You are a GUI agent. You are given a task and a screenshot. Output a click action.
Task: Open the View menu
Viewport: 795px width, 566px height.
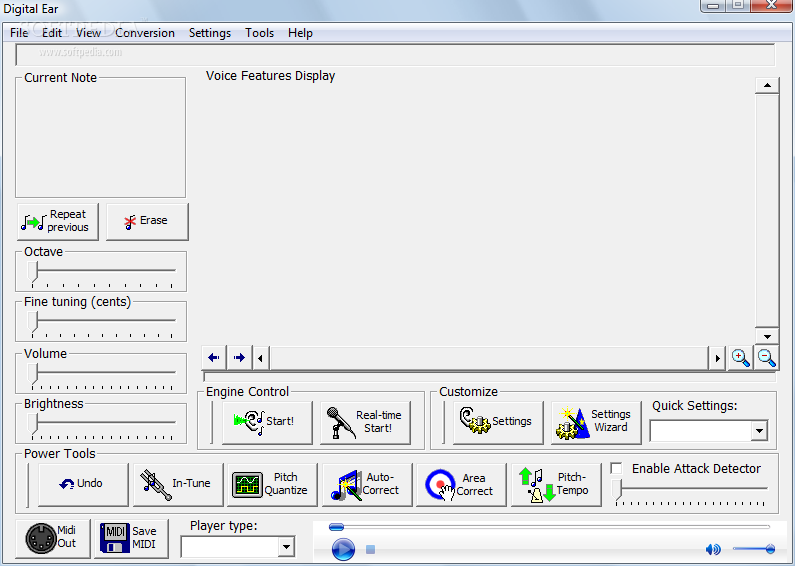click(88, 33)
